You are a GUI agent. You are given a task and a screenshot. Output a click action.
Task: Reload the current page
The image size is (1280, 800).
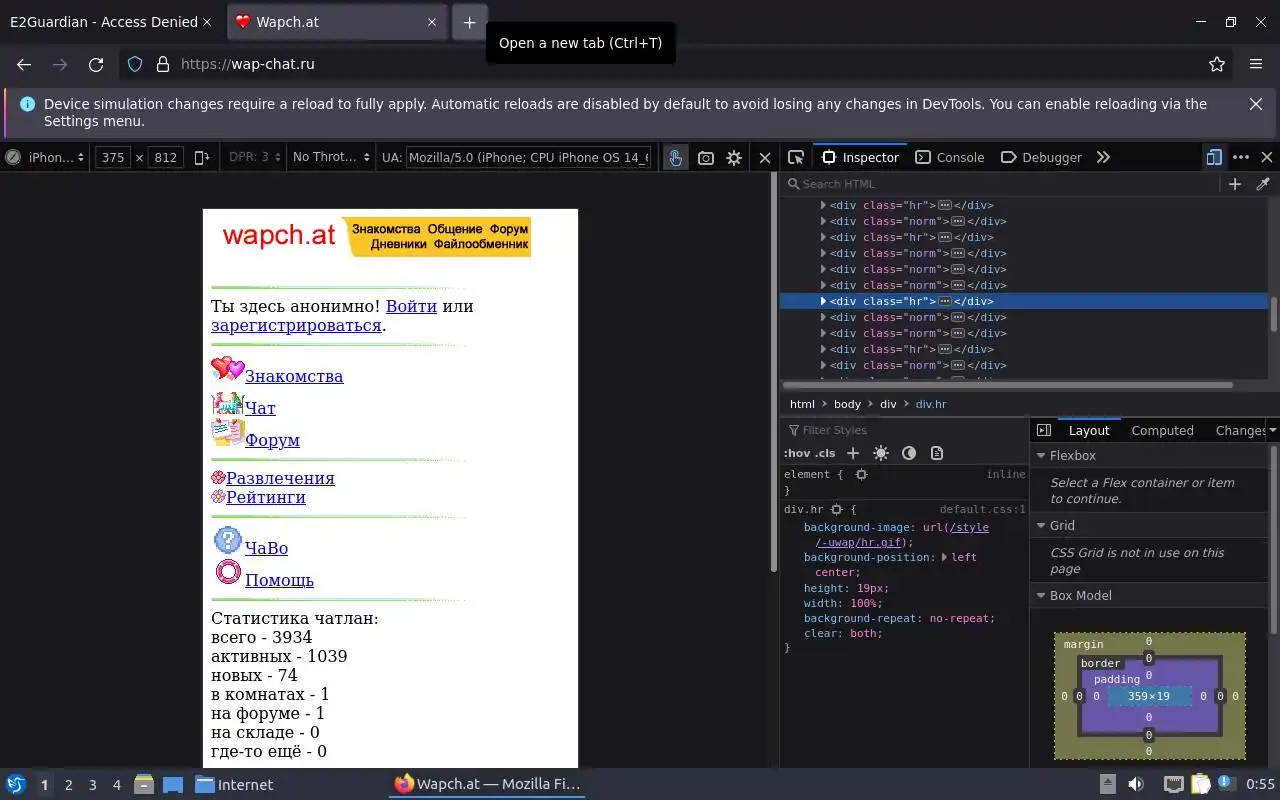point(96,64)
